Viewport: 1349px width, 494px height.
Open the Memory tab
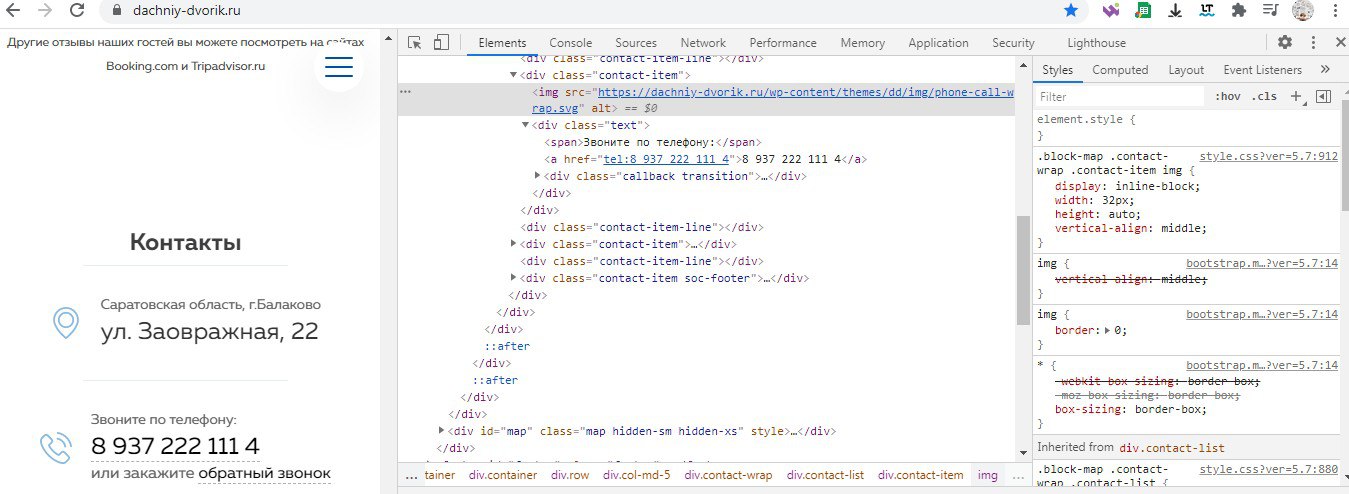tap(862, 43)
